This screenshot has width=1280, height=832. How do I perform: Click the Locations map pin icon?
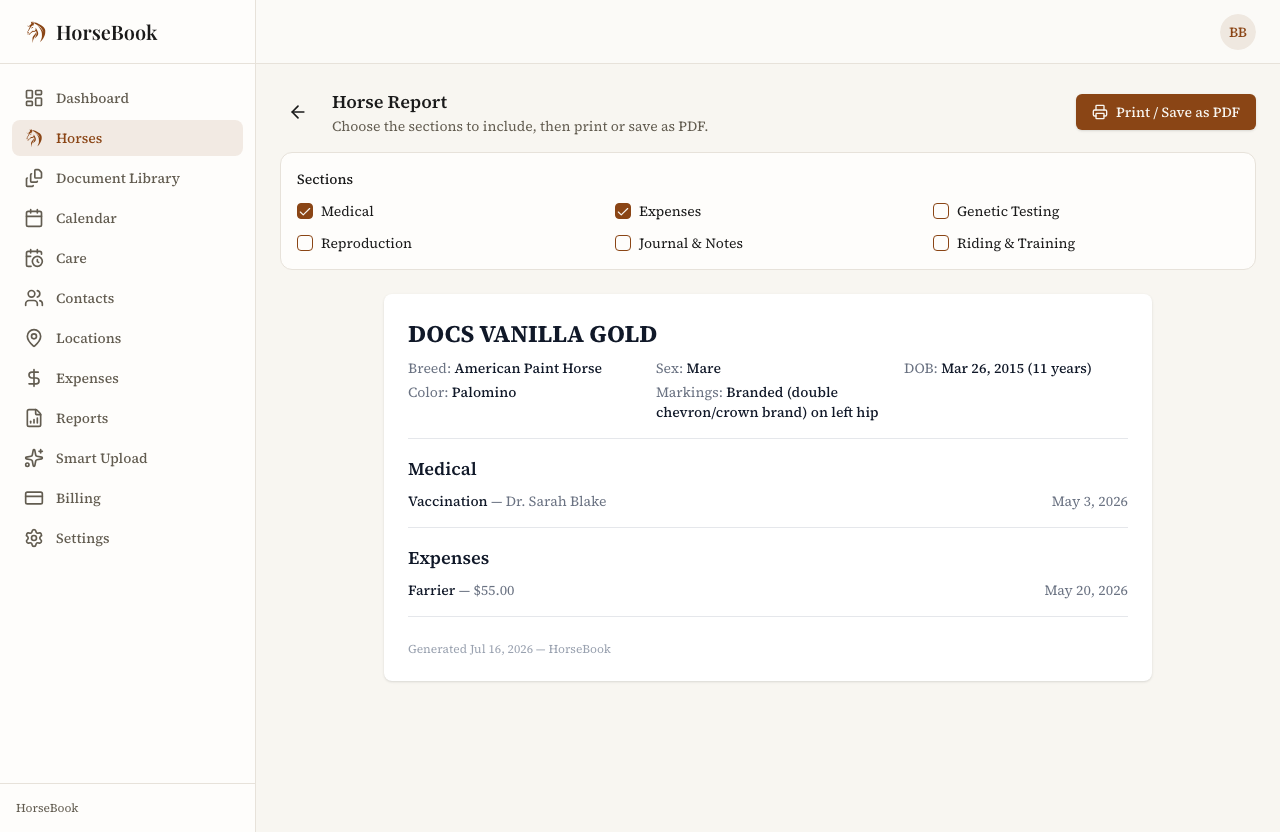[x=34, y=338]
